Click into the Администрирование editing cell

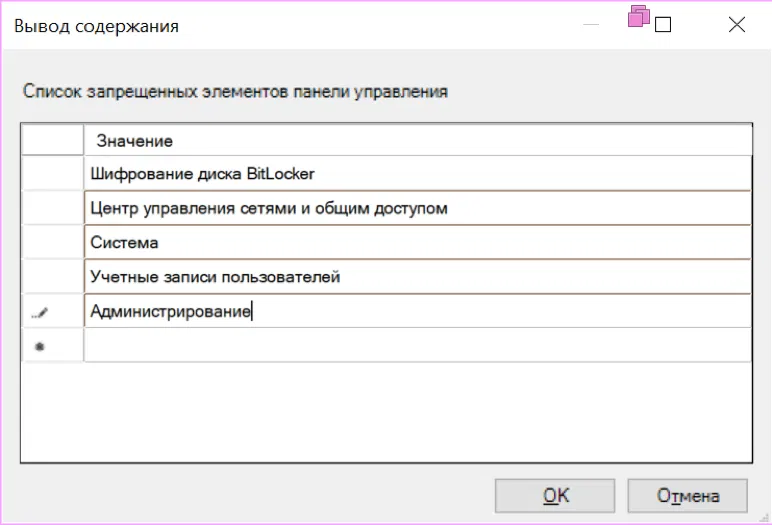416,311
